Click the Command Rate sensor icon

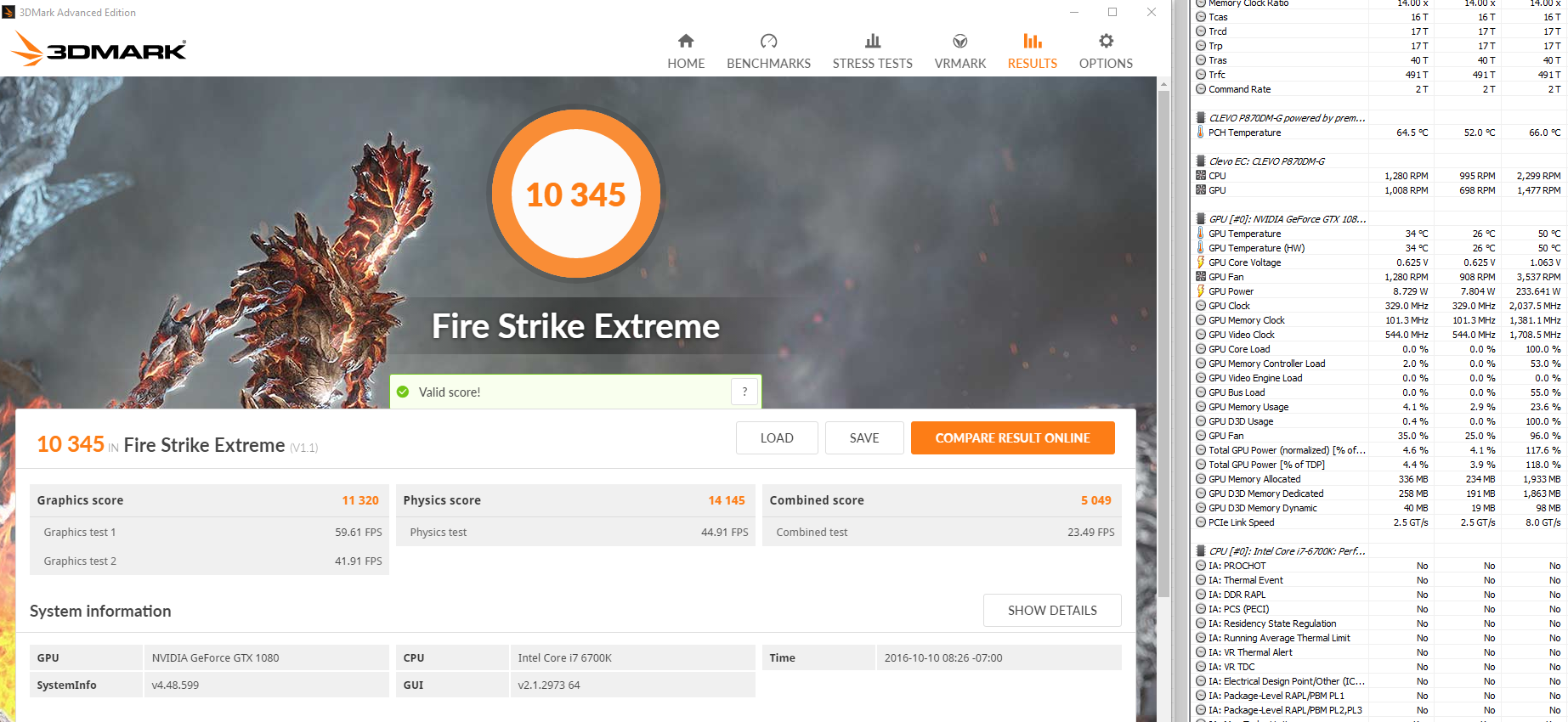[1201, 88]
